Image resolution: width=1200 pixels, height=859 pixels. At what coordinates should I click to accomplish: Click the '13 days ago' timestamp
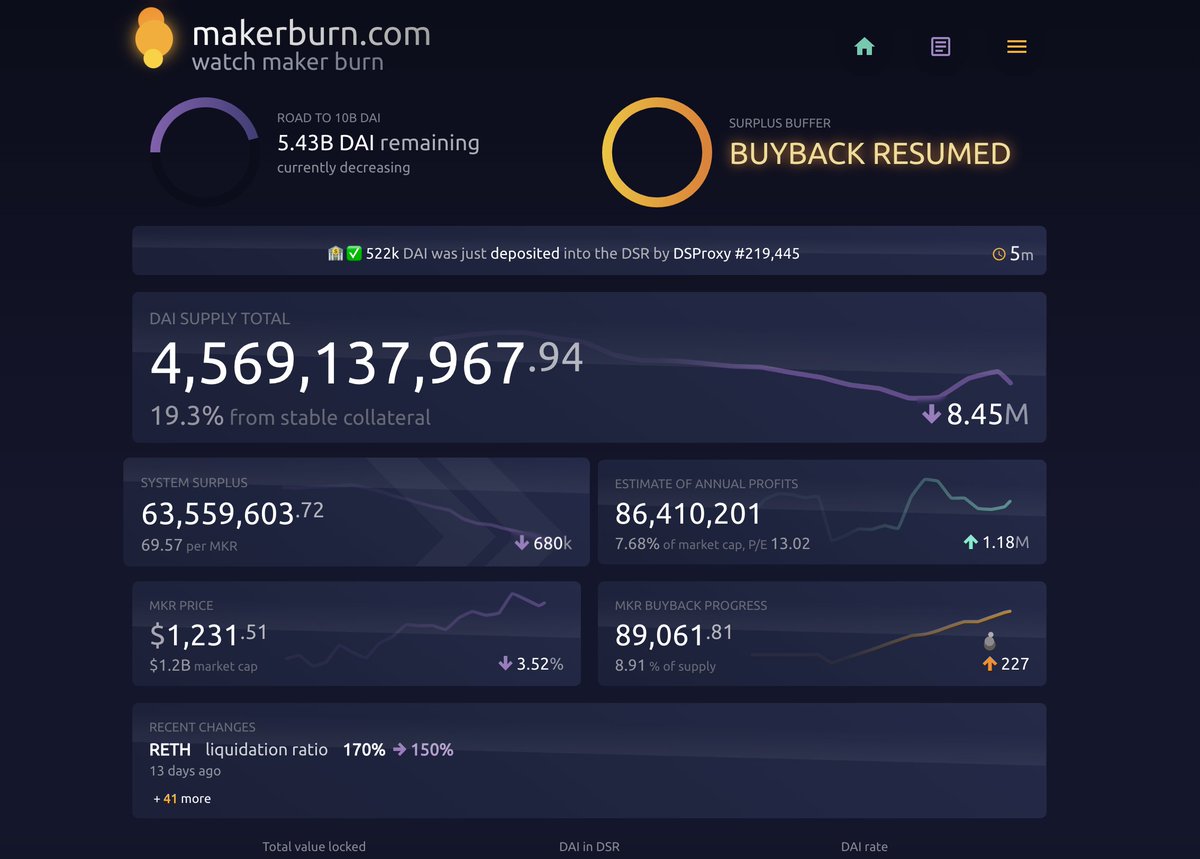click(x=185, y=771)
